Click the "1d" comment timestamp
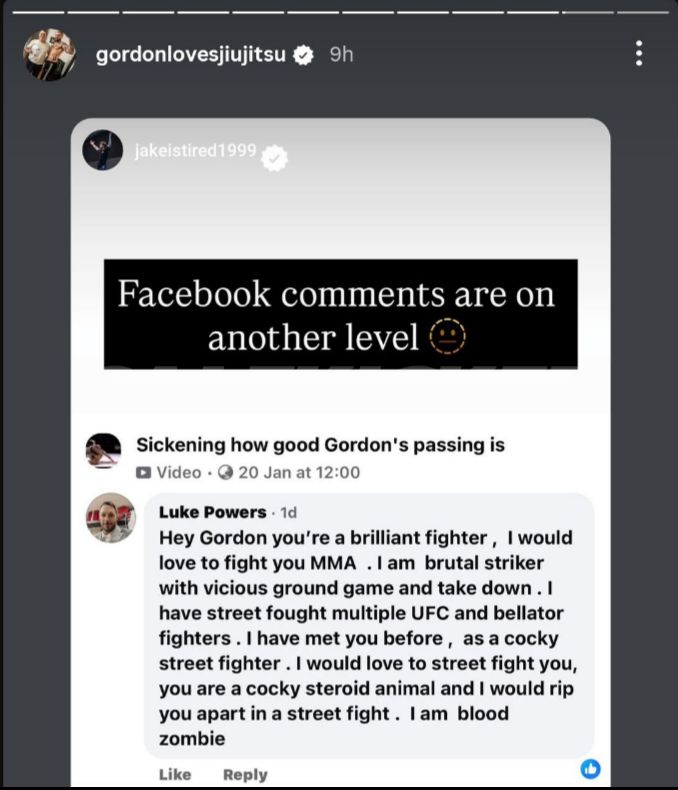Viewport: 678px width, 790px height. 288,512
